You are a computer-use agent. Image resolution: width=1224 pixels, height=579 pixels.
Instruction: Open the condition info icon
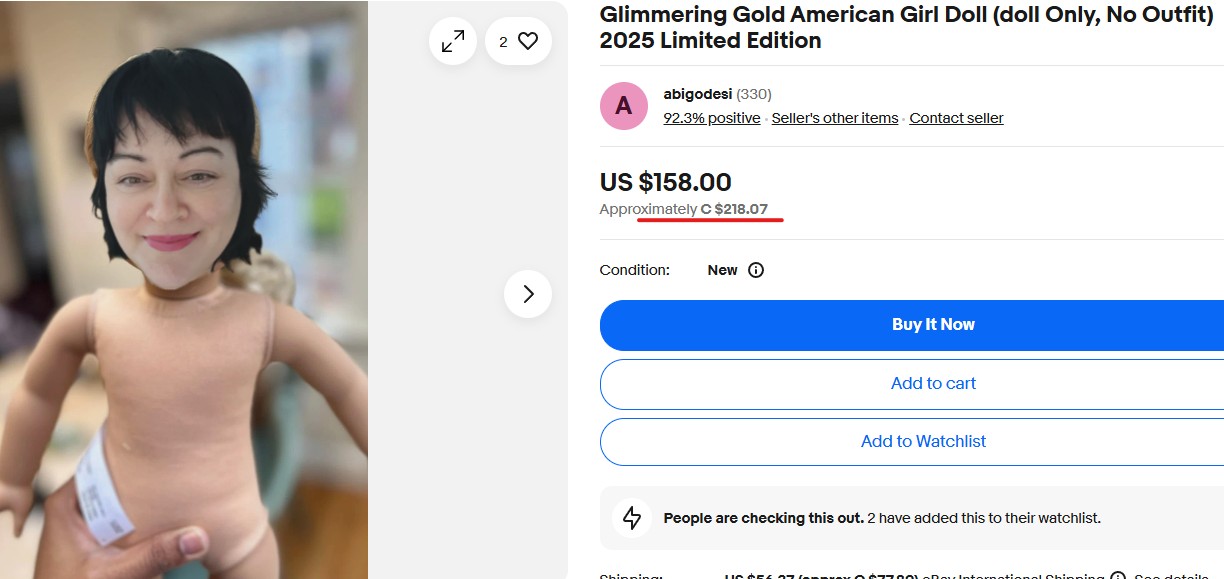click(756, 270)
